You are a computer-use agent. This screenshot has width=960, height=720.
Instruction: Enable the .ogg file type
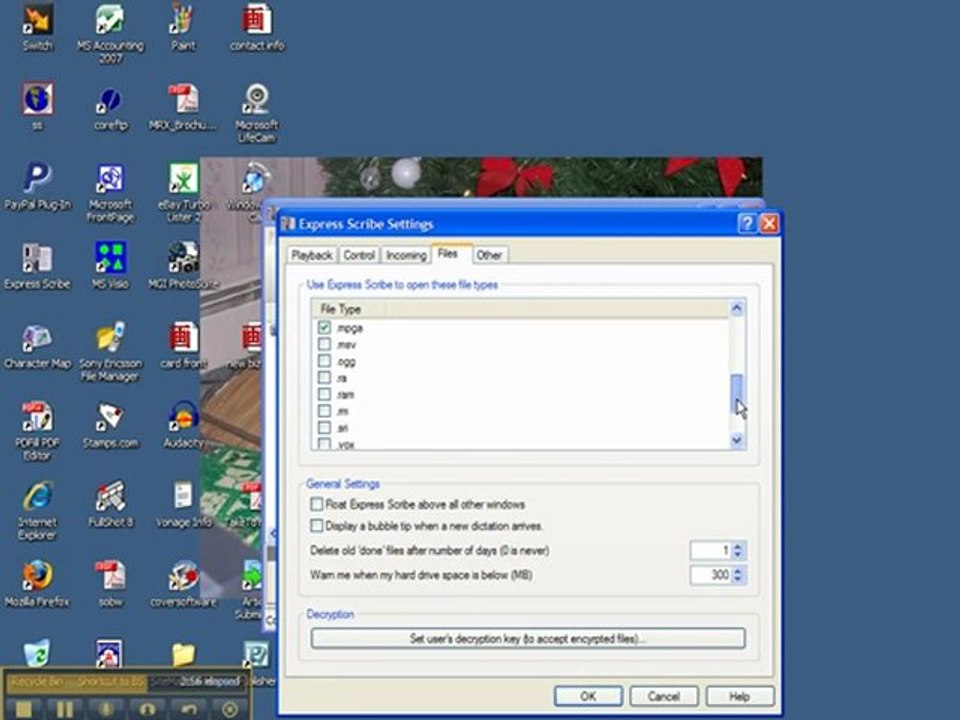coord(324,361)
